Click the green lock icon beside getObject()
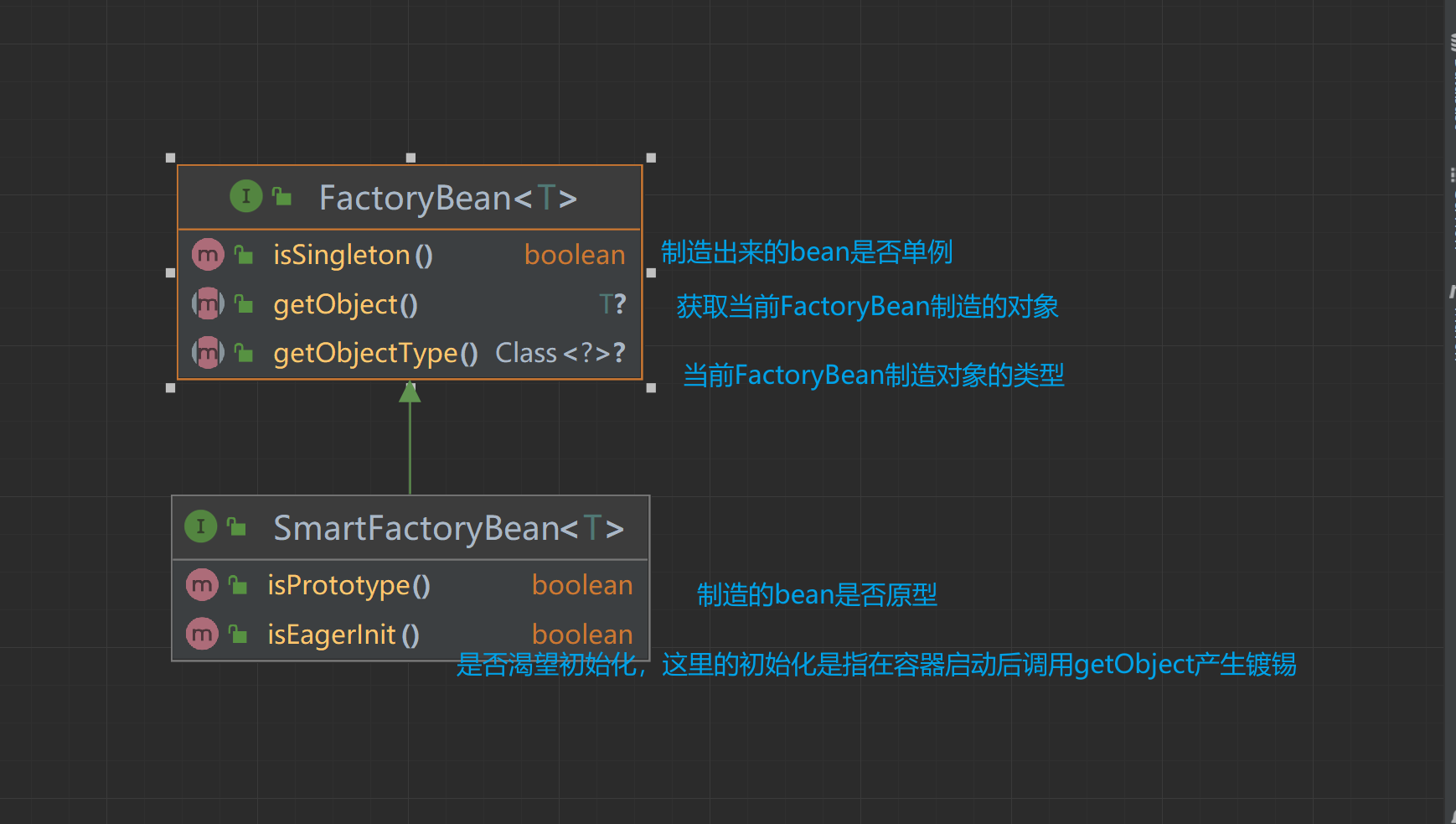 click(244, 303)
